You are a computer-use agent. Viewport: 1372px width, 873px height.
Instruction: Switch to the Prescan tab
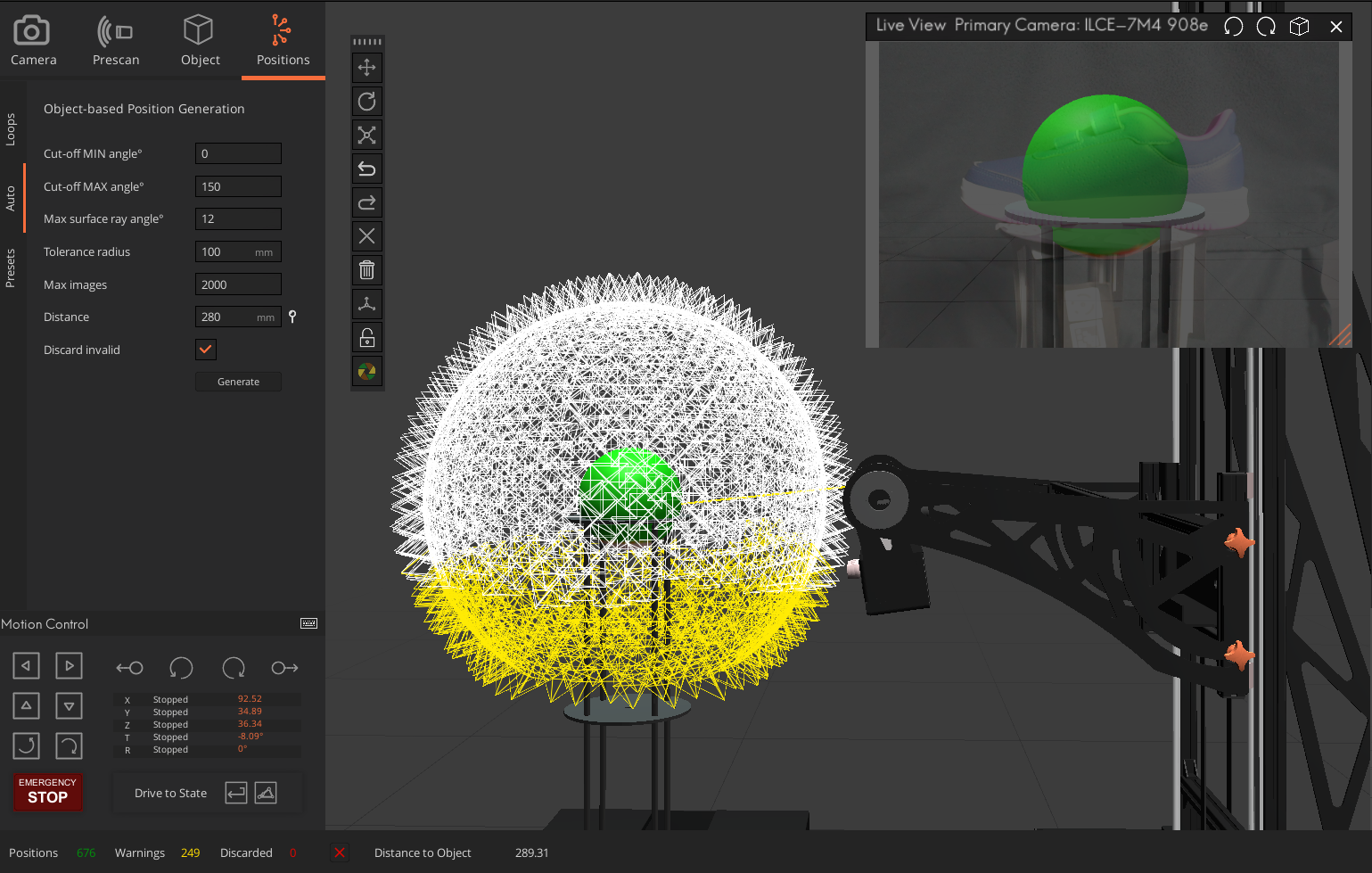click(x=116, y=41)
